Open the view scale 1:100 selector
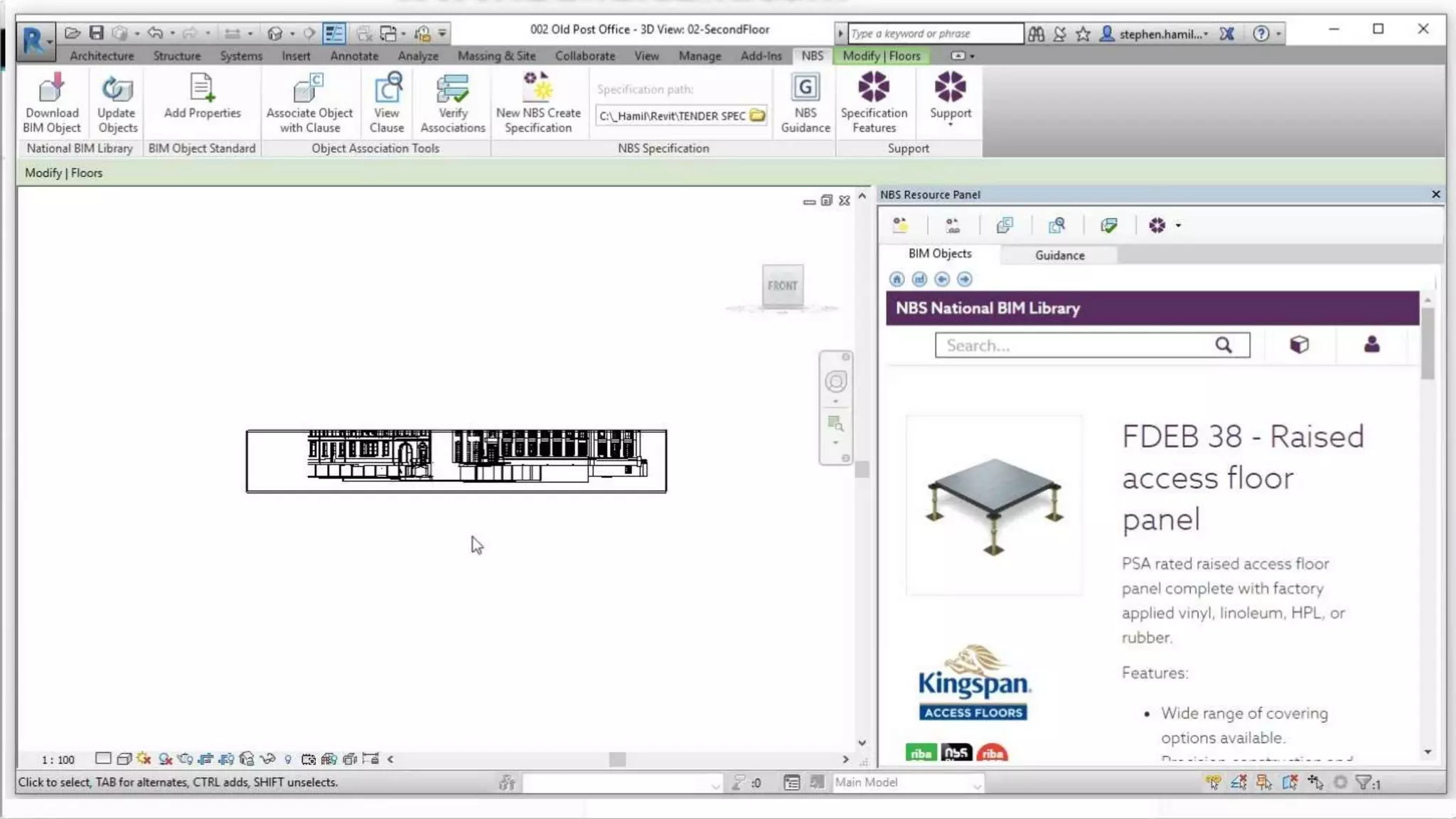 [x=58, y=759]
